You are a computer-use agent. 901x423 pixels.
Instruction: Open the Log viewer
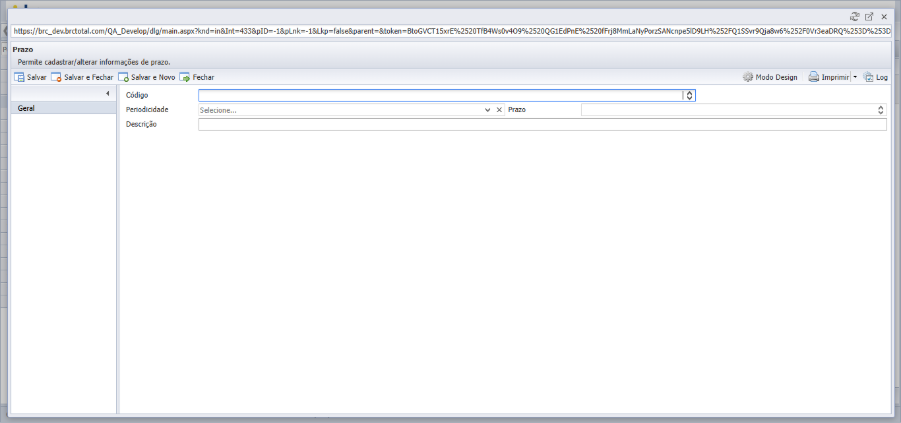[x=876, y=77]
